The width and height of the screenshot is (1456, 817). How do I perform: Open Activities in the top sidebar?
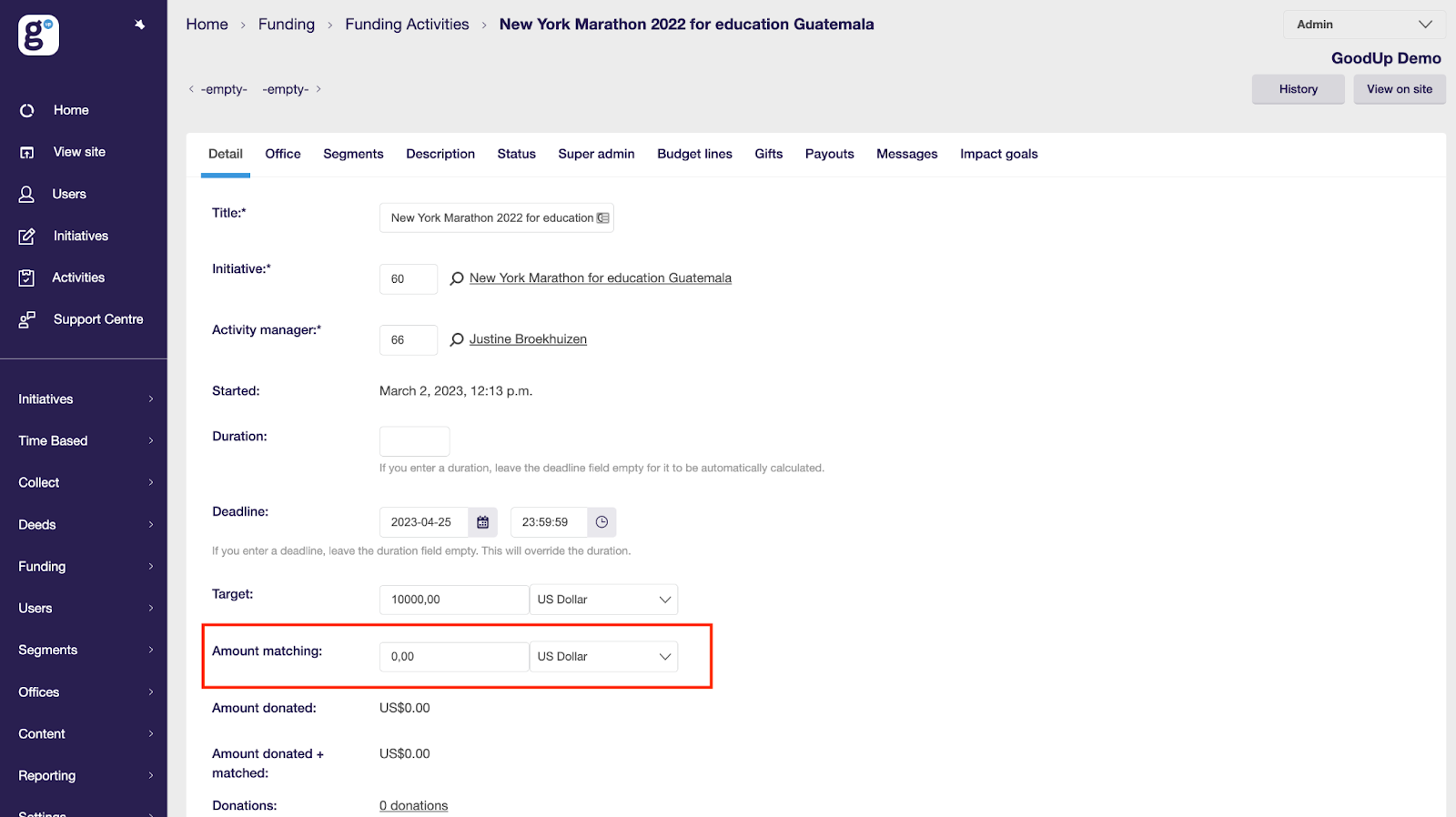[77, 277]
